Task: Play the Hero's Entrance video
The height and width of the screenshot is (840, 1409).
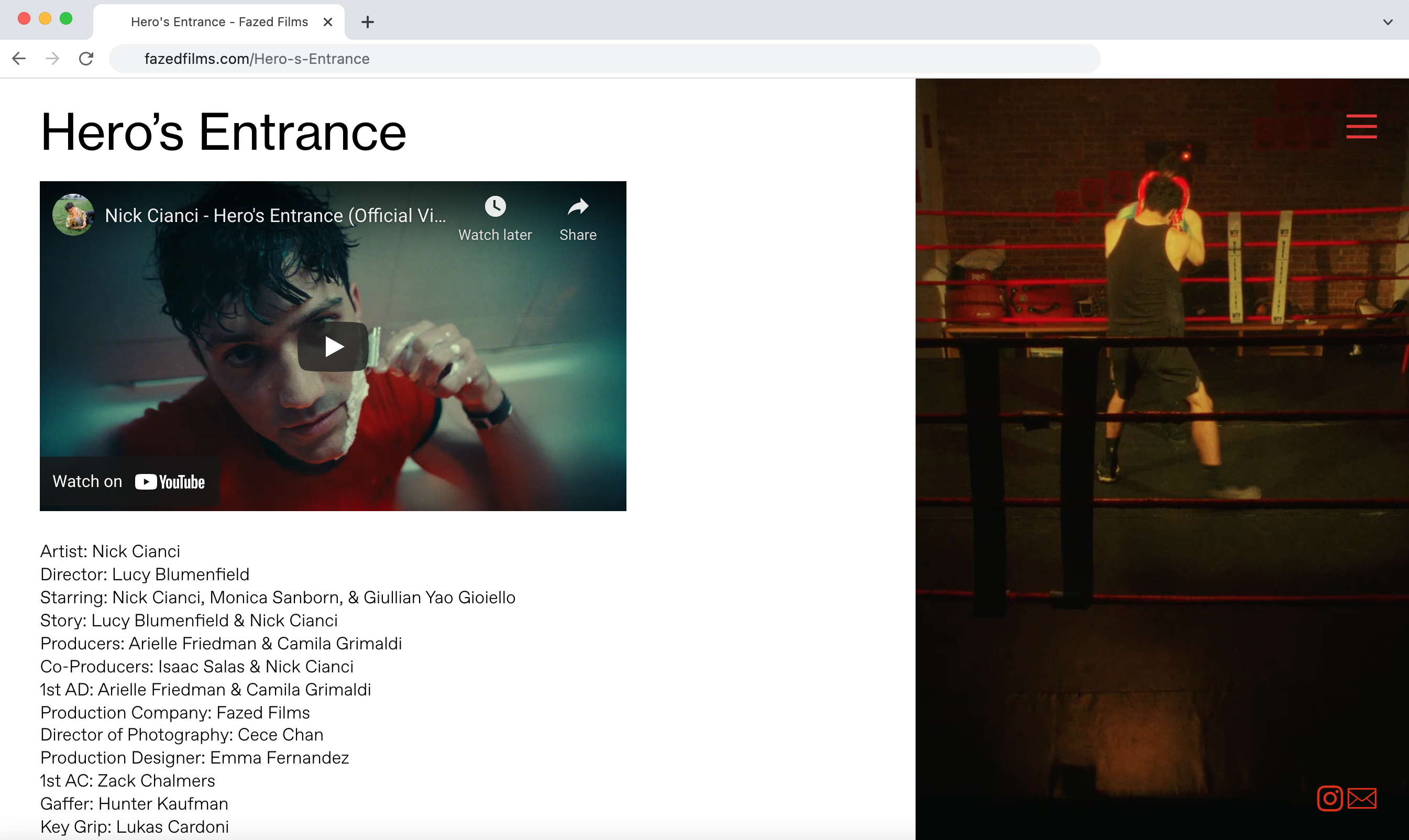Action: (x=333, y=346)
